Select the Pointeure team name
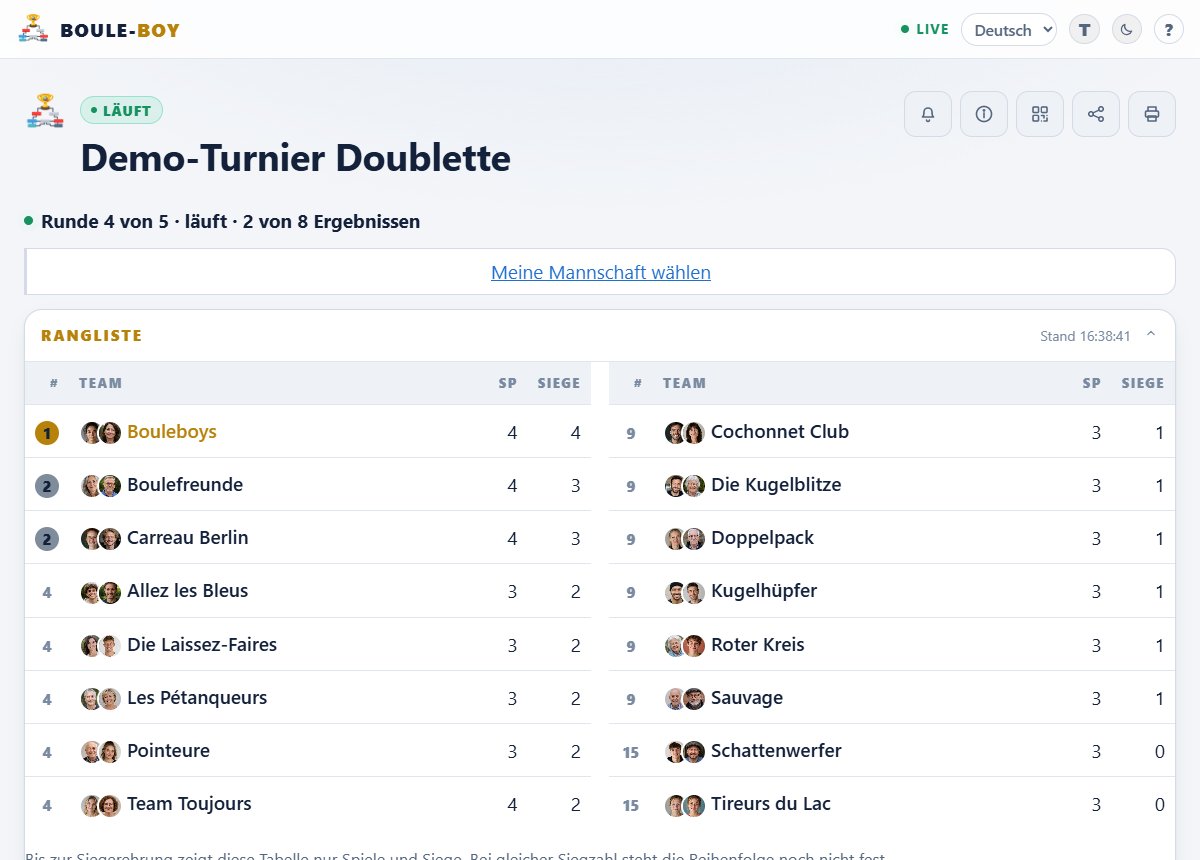1200x860 pixels. pos(168,750)
